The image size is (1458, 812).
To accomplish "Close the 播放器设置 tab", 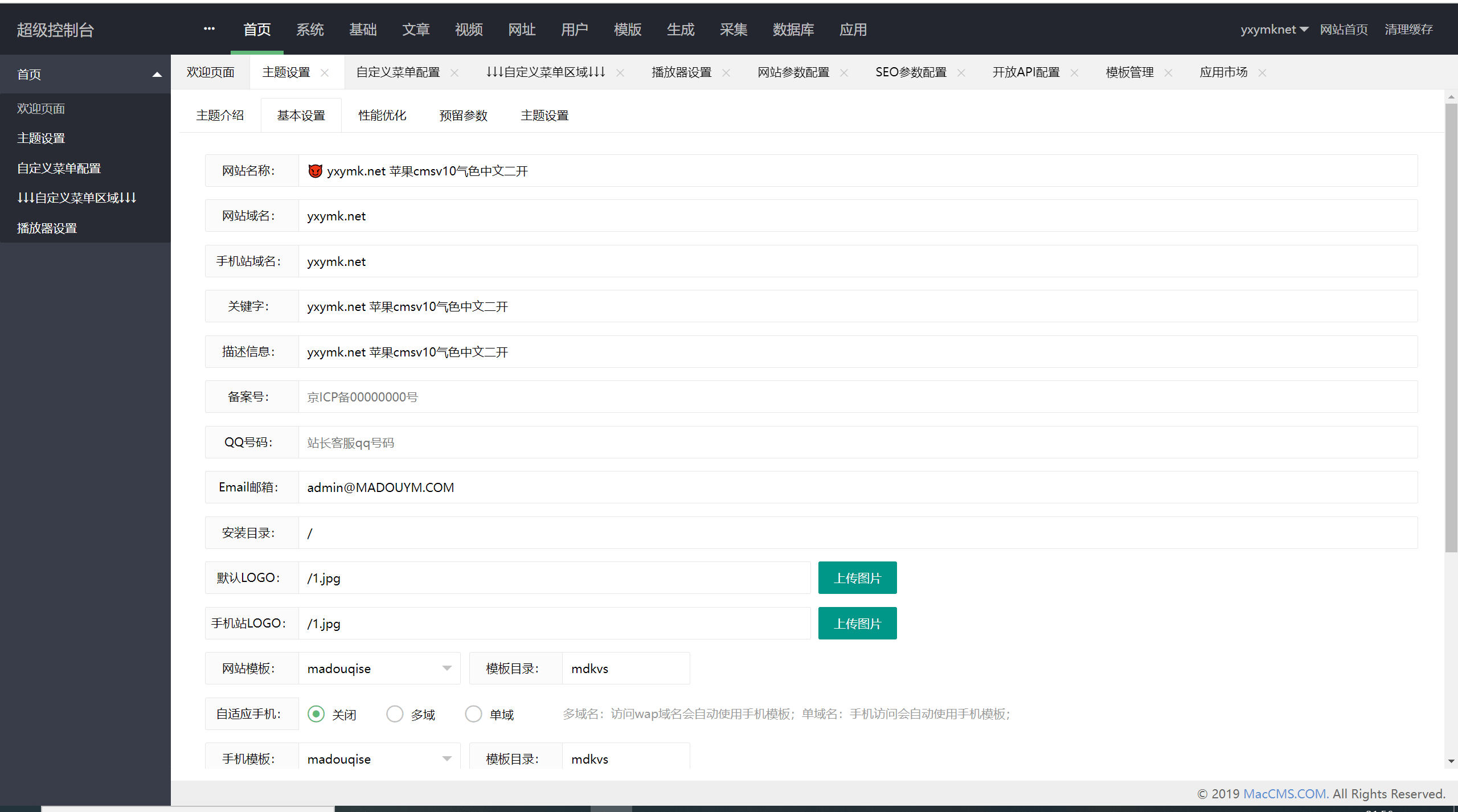I will pos(726,73).
